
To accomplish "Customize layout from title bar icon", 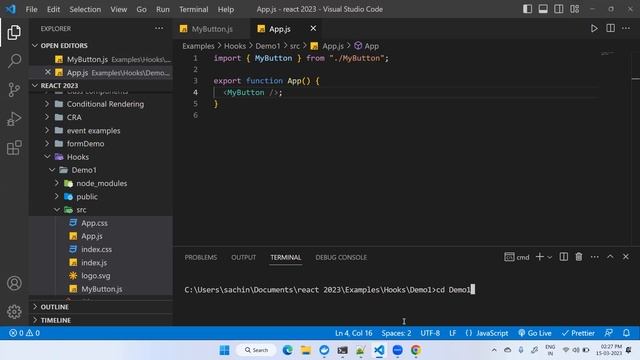I will coord(574,9).
